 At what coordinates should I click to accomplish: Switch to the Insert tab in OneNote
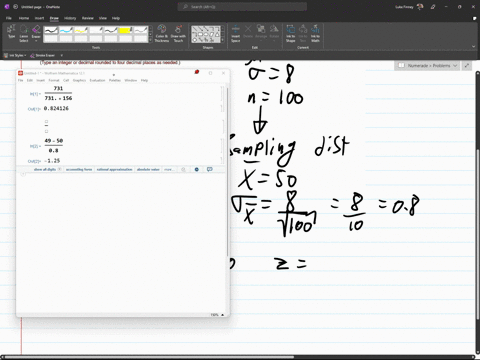[x=39, y=18]
